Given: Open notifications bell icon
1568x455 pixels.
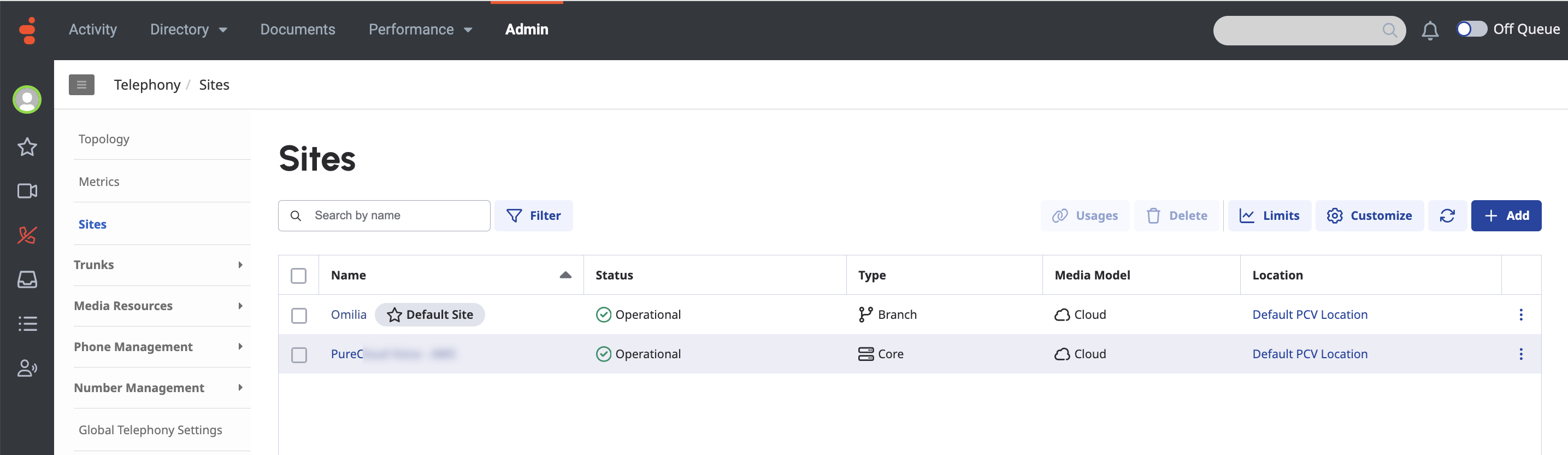Looking at the screenshot, I should [x=1429, y=30].
